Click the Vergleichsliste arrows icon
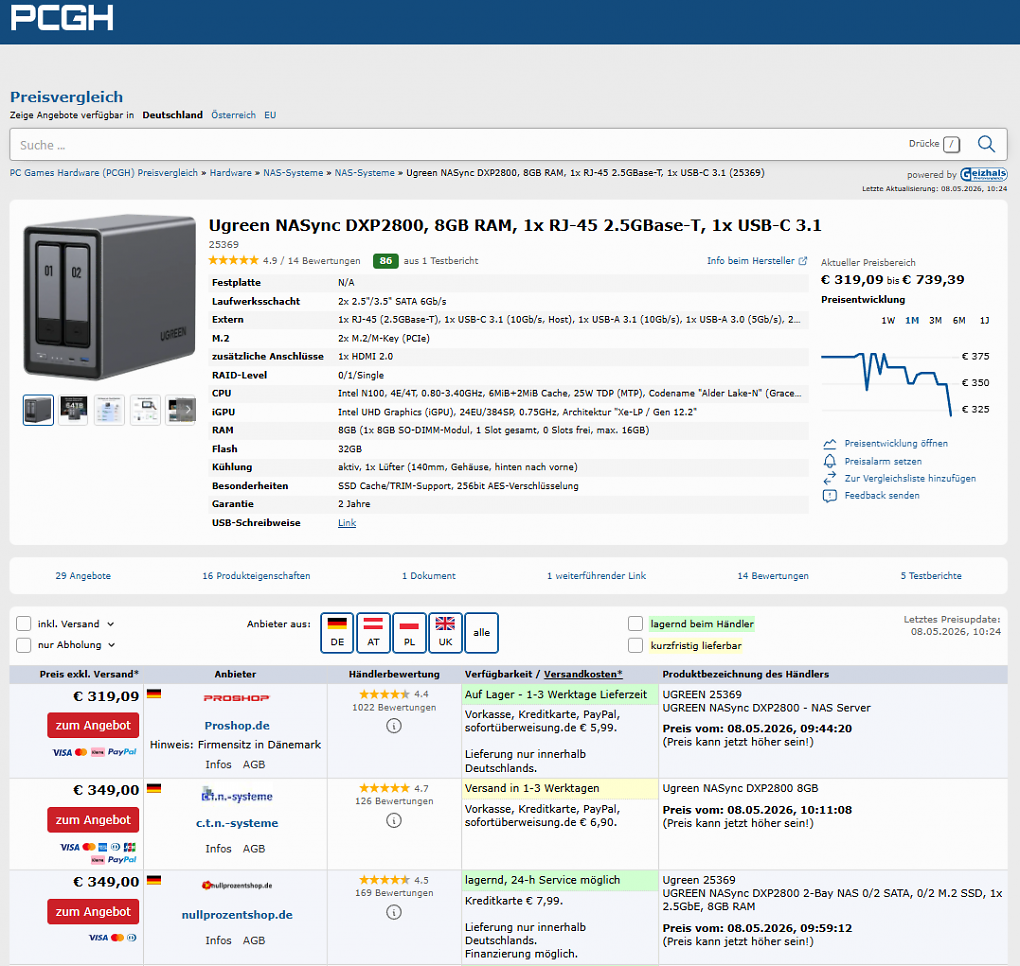Screen dimensions: 1020x966 [829, 478]
